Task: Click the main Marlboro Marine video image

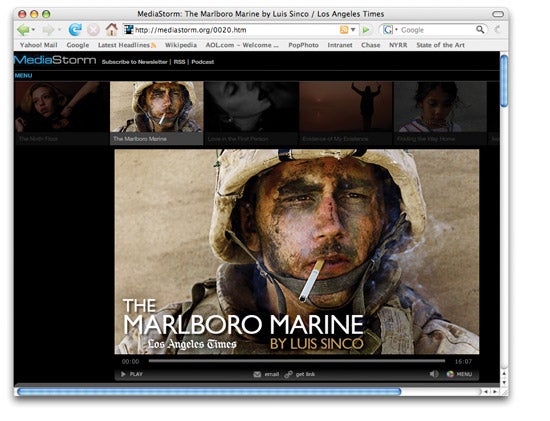Action: (x=297, y=252)
